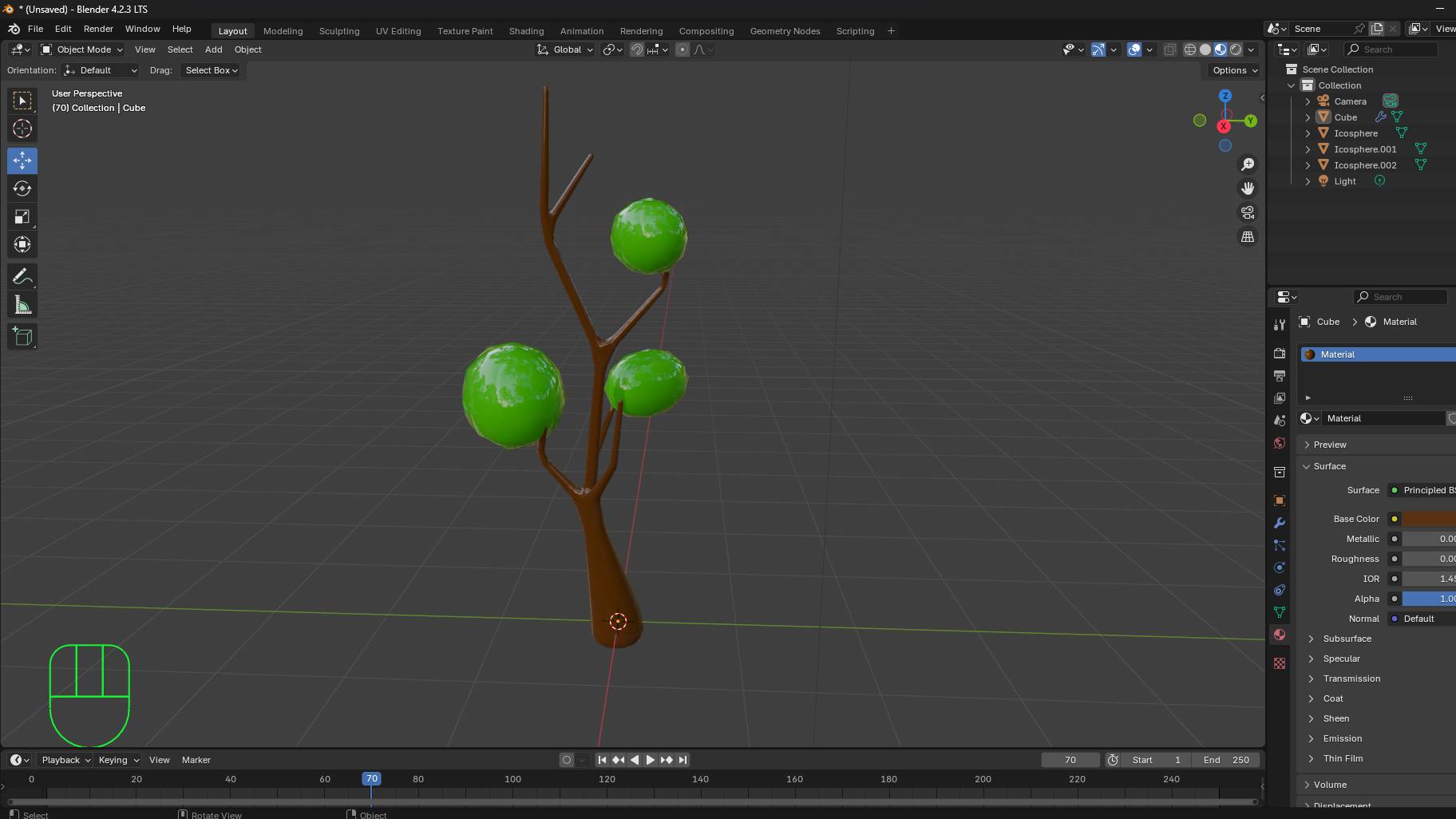Select the Measure tool
This screenshot has width=1456, height=819.
(22, 304)
